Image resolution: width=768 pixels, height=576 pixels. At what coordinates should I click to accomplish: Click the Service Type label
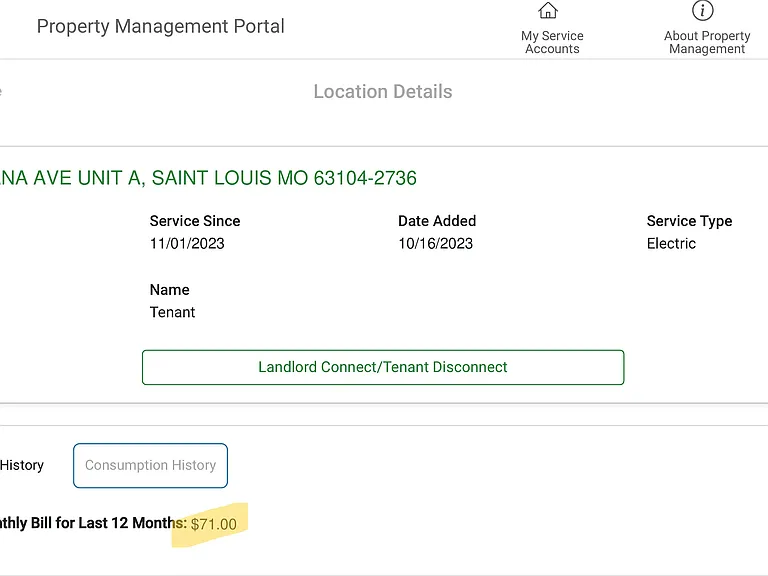click(689, 221)
